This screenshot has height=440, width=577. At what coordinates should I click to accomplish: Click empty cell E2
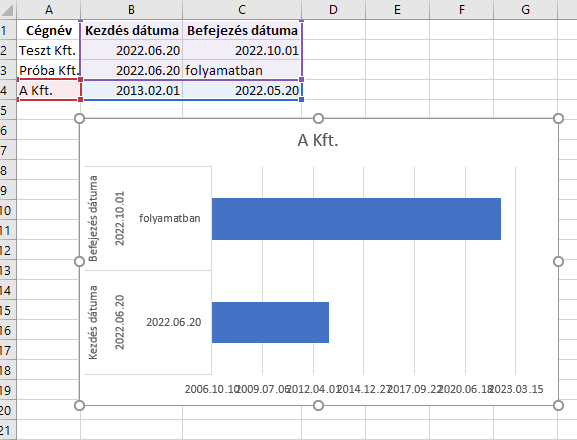click(397, 50)
